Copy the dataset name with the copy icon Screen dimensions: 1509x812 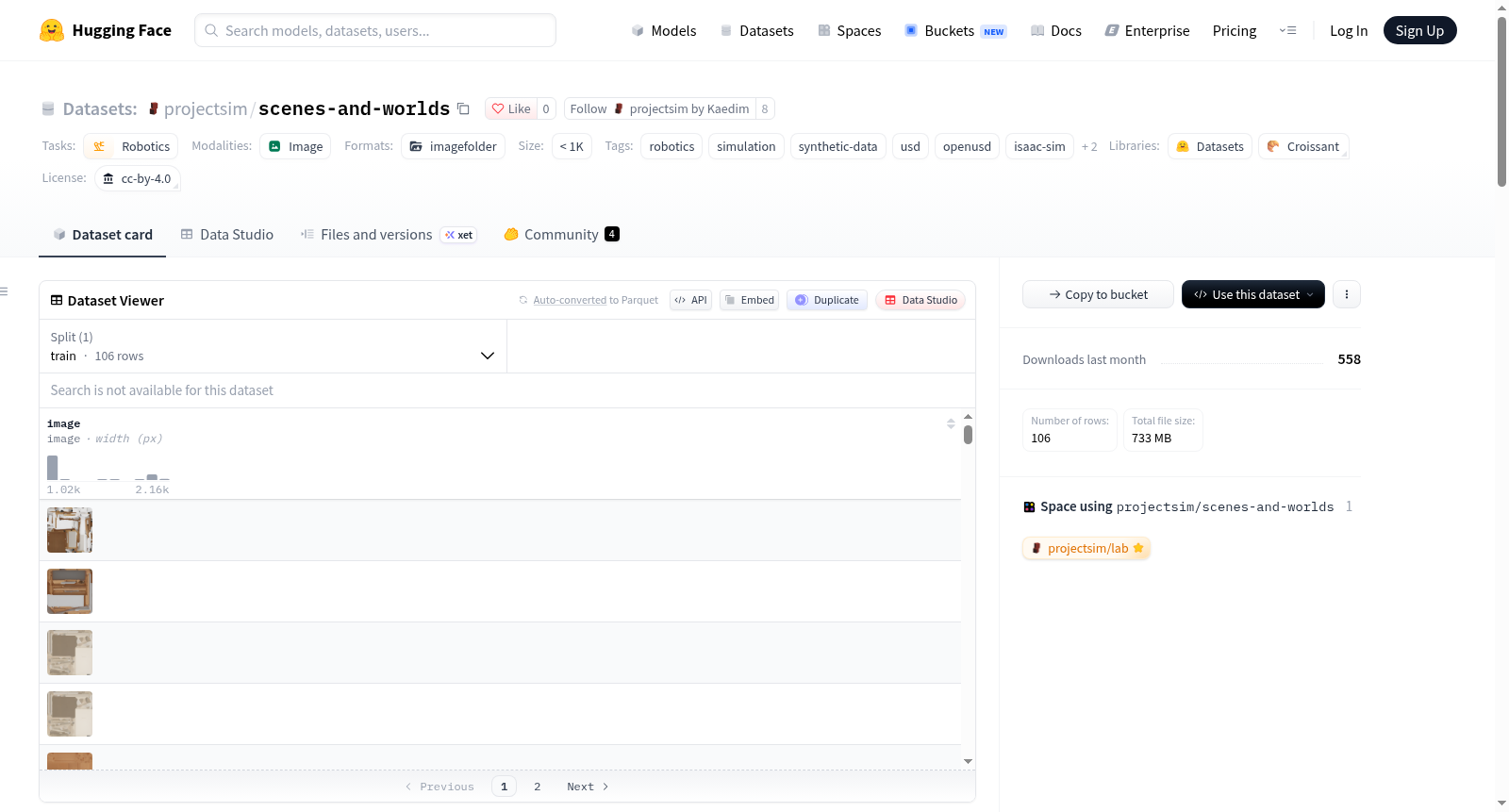(463, 108)
